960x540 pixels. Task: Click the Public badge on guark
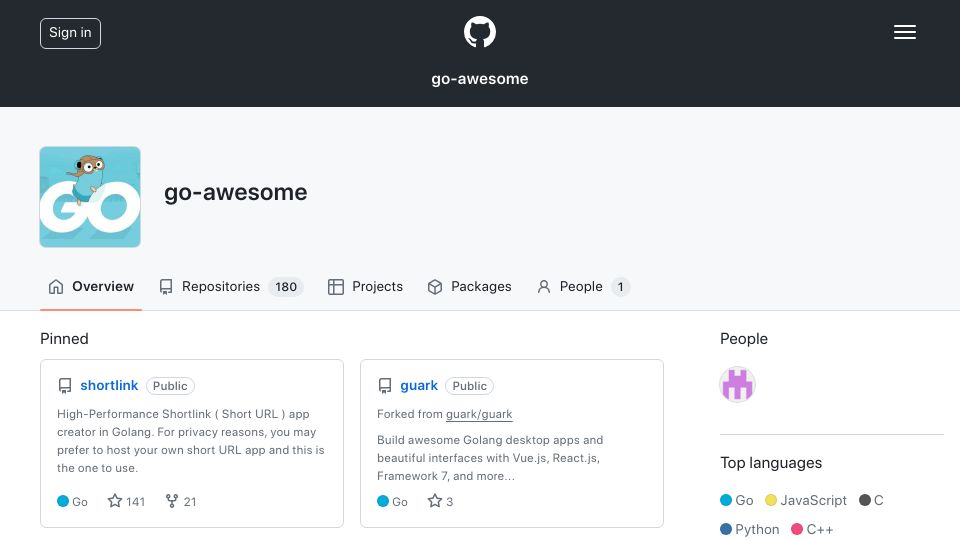tap(470, 386)
